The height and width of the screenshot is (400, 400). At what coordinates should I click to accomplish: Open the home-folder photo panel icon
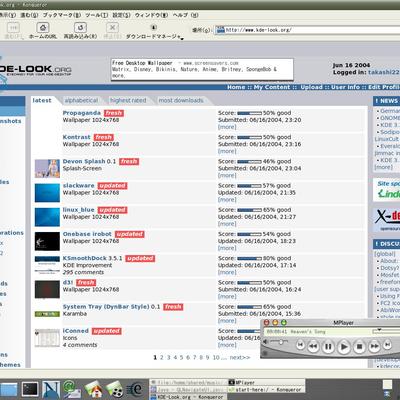click(93, 389)
